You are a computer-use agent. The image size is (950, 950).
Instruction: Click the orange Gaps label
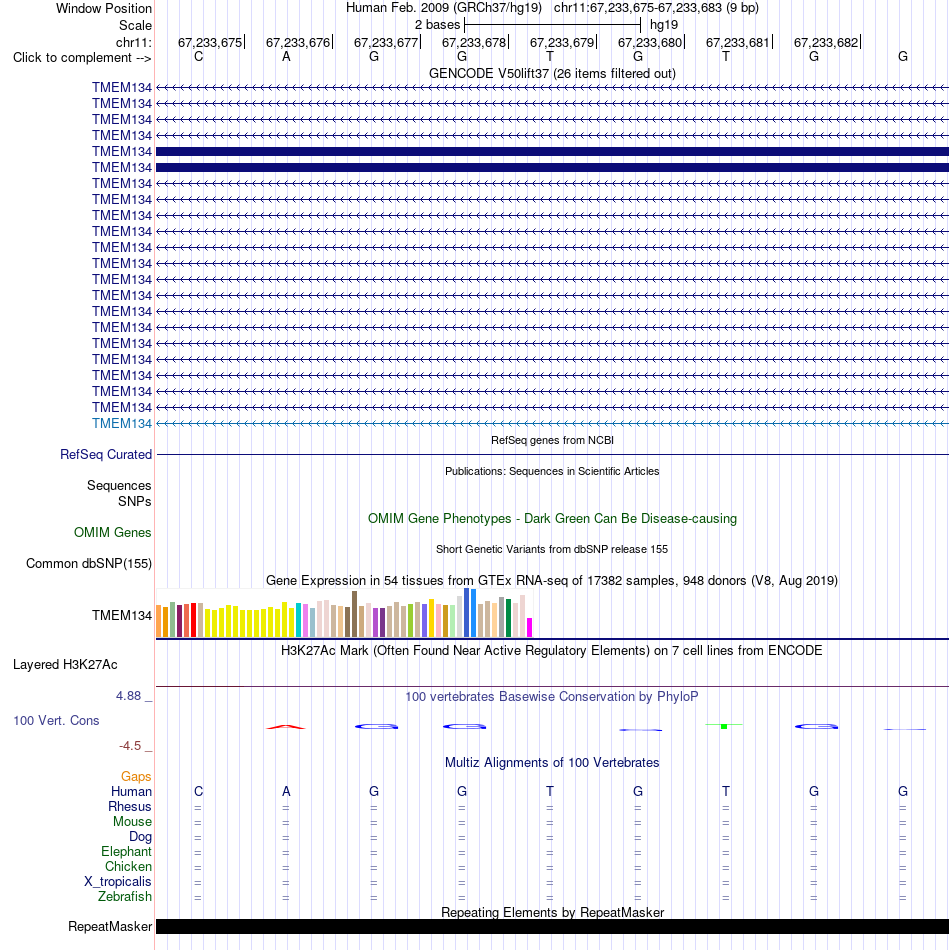click(x=136, y=777)
